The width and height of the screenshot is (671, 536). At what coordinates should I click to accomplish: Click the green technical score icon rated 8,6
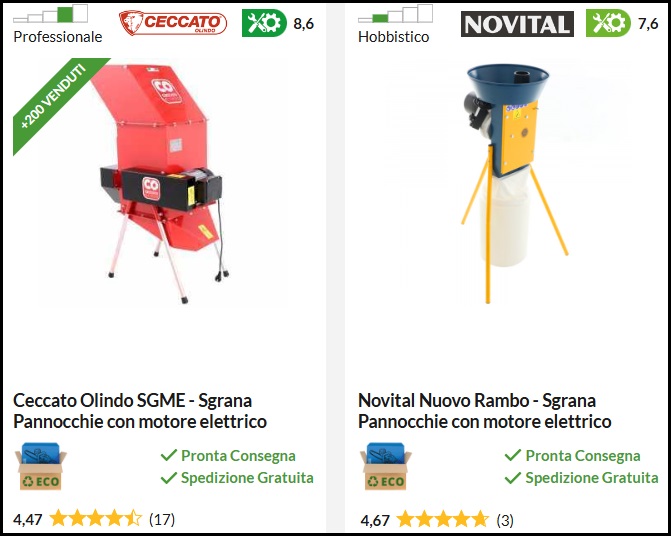(x=264, y=23)
